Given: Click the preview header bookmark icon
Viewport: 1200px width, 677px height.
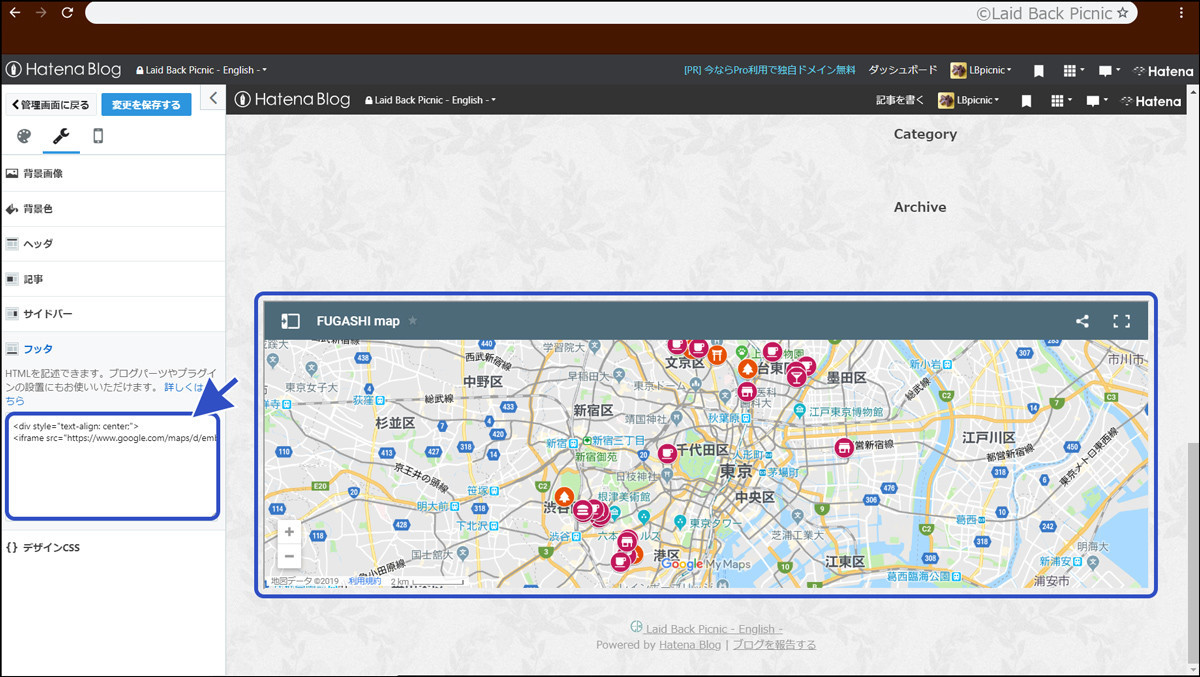Looking at the screenshot, I should tap(1027, 101).
